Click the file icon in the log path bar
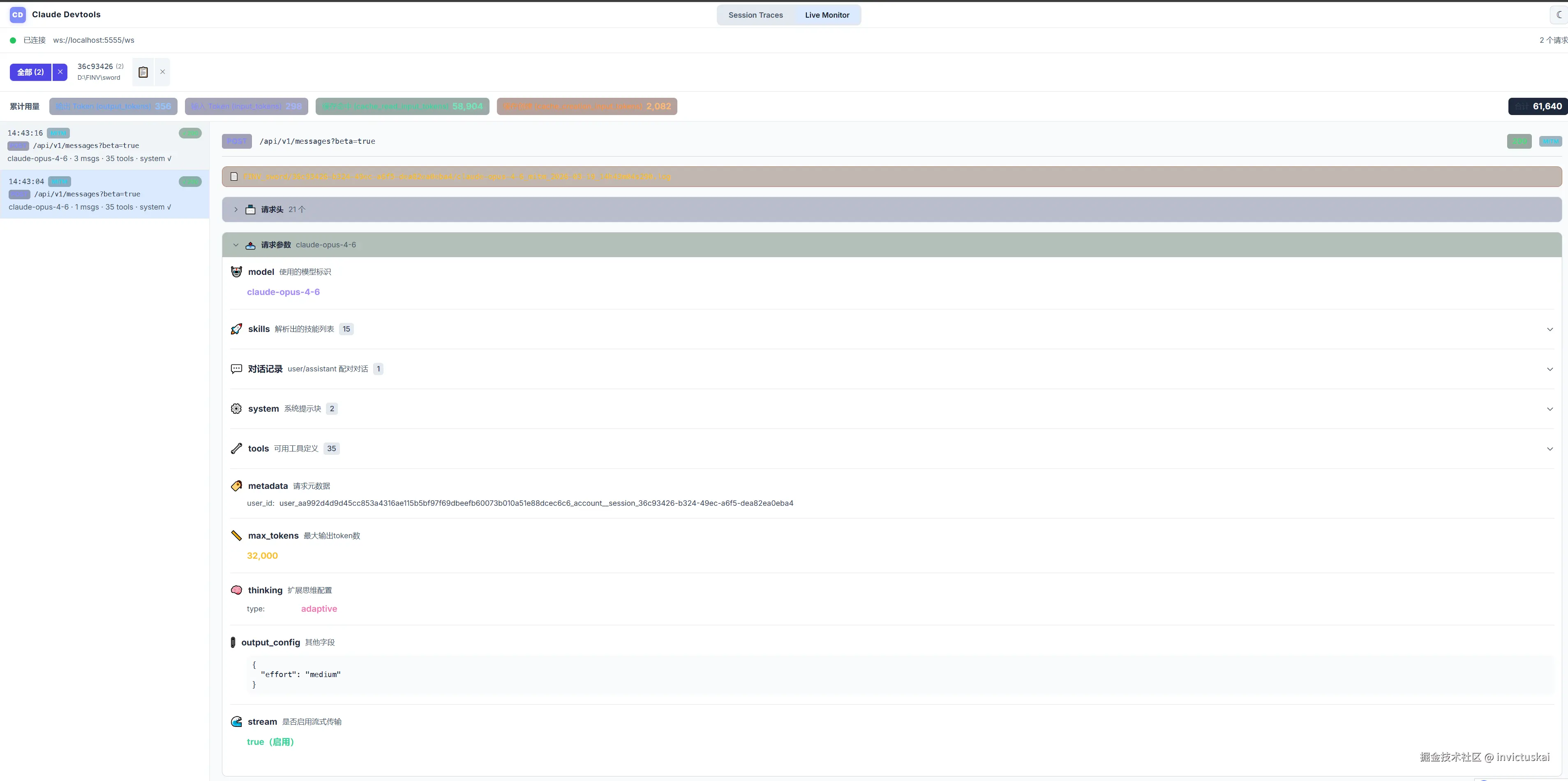This screenshot has height=781, width=1568. pyautogui.click(x=234, y=176)
